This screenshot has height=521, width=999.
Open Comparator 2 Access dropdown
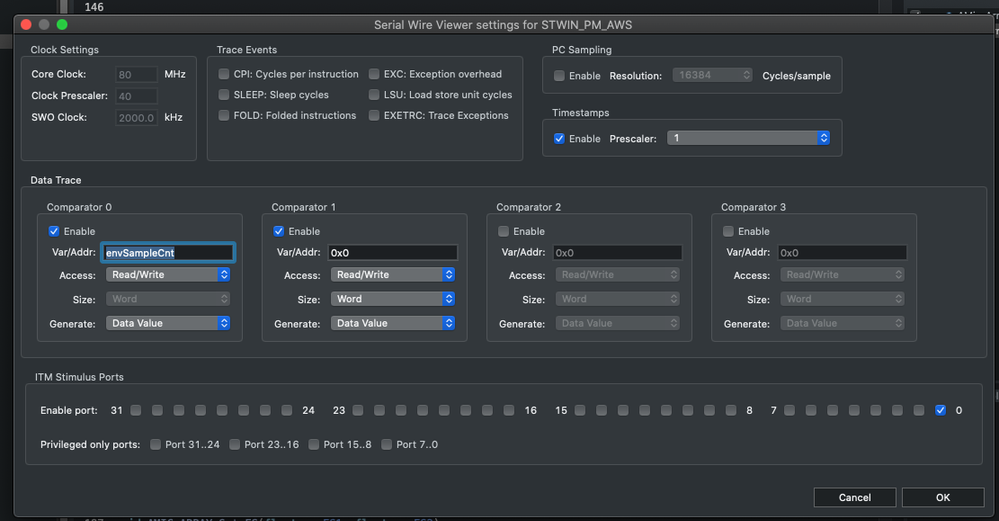(617, 275)
